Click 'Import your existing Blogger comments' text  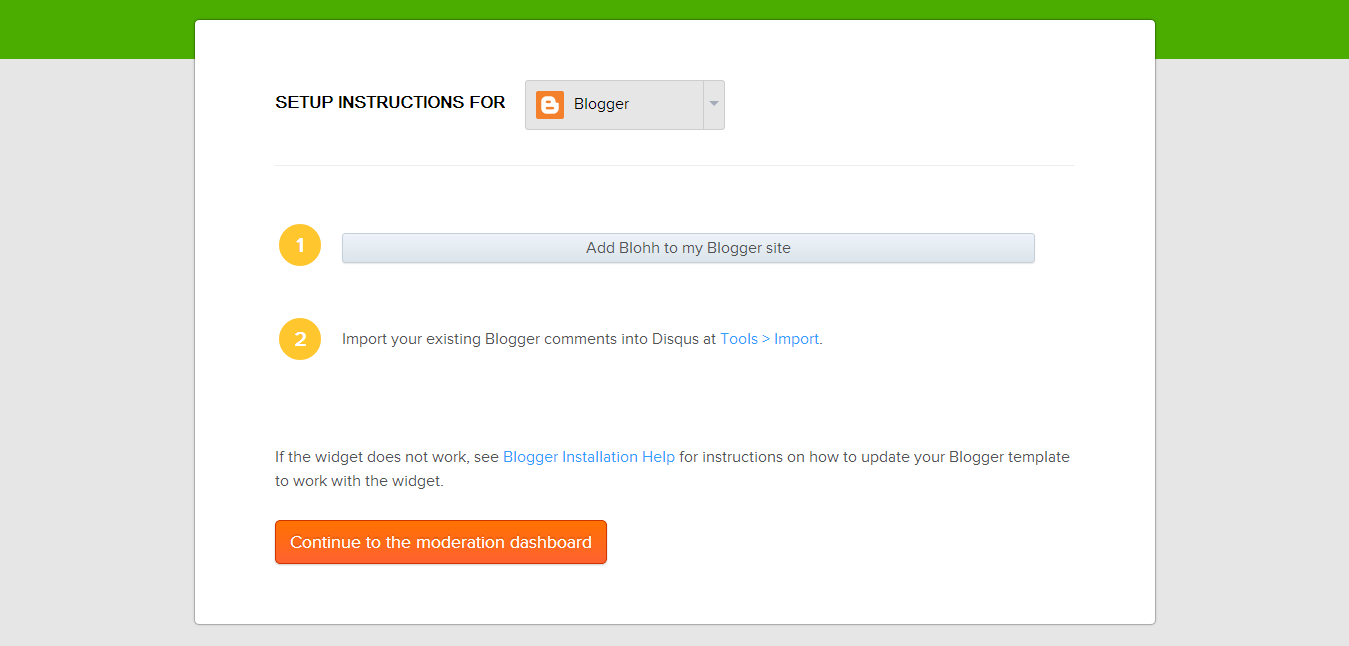[x=480, y=339]
